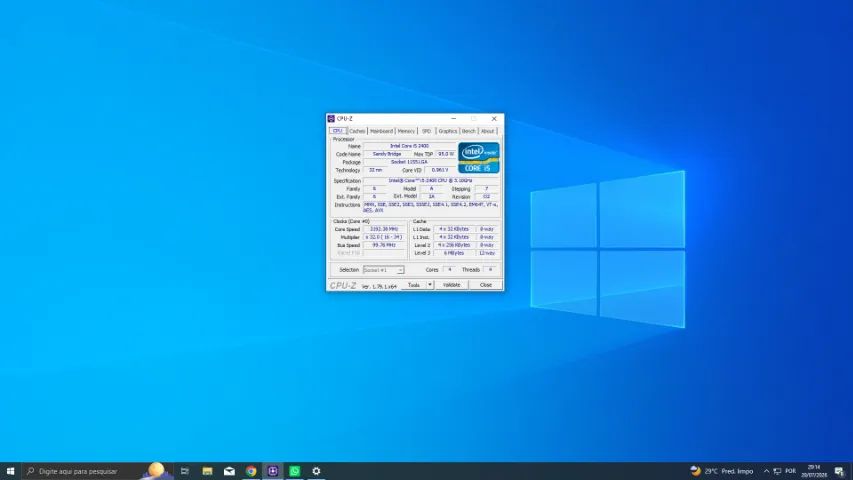Click the Core Speed value field
The height and width of the screenshot is (480, 853).
coord(384,229)
